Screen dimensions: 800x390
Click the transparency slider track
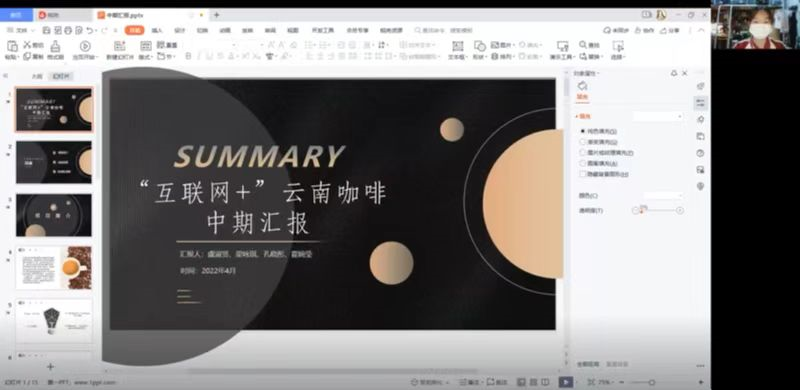[658, 210]
